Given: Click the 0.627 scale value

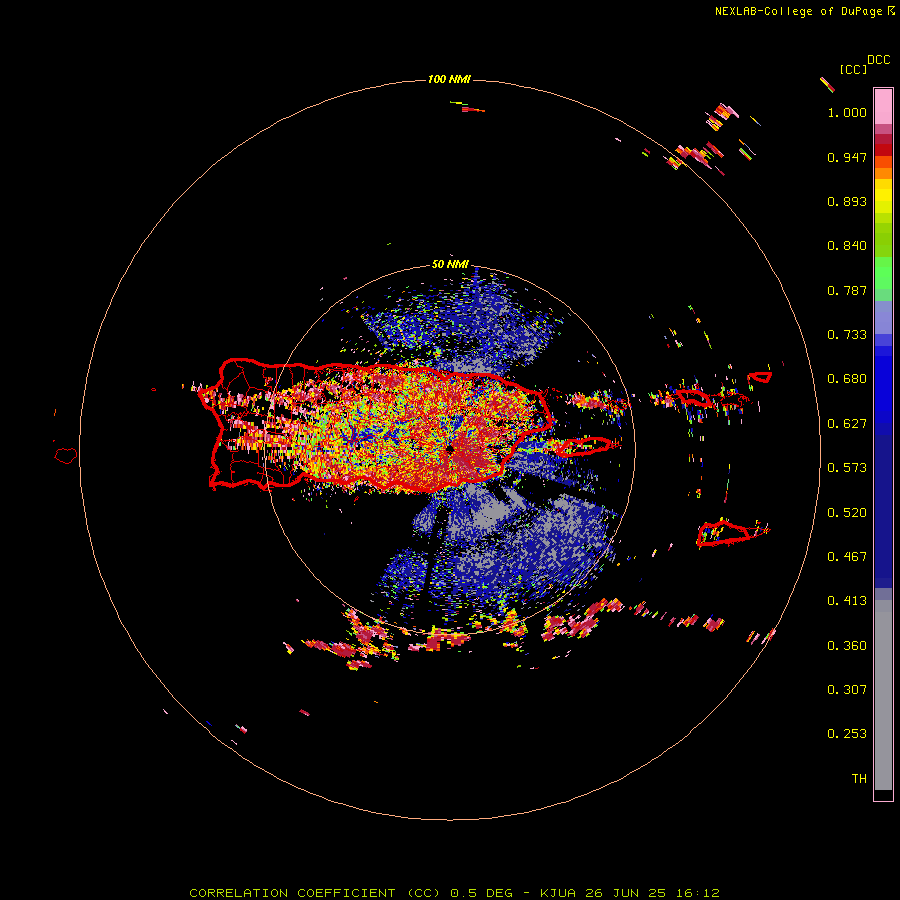Looking at the screenshot, I should pyautogui.click(x=847, y=424).
